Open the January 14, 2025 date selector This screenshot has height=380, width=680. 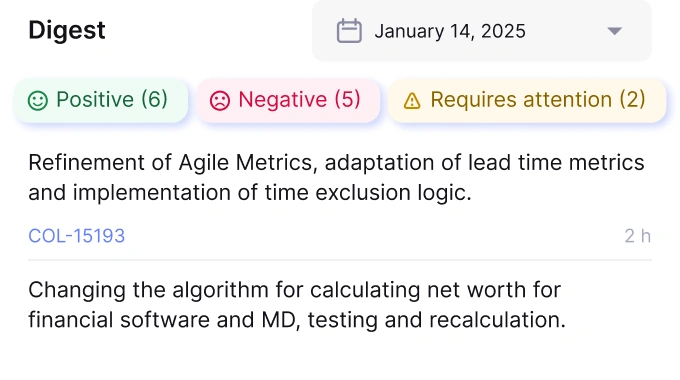[x=481, y=30]
